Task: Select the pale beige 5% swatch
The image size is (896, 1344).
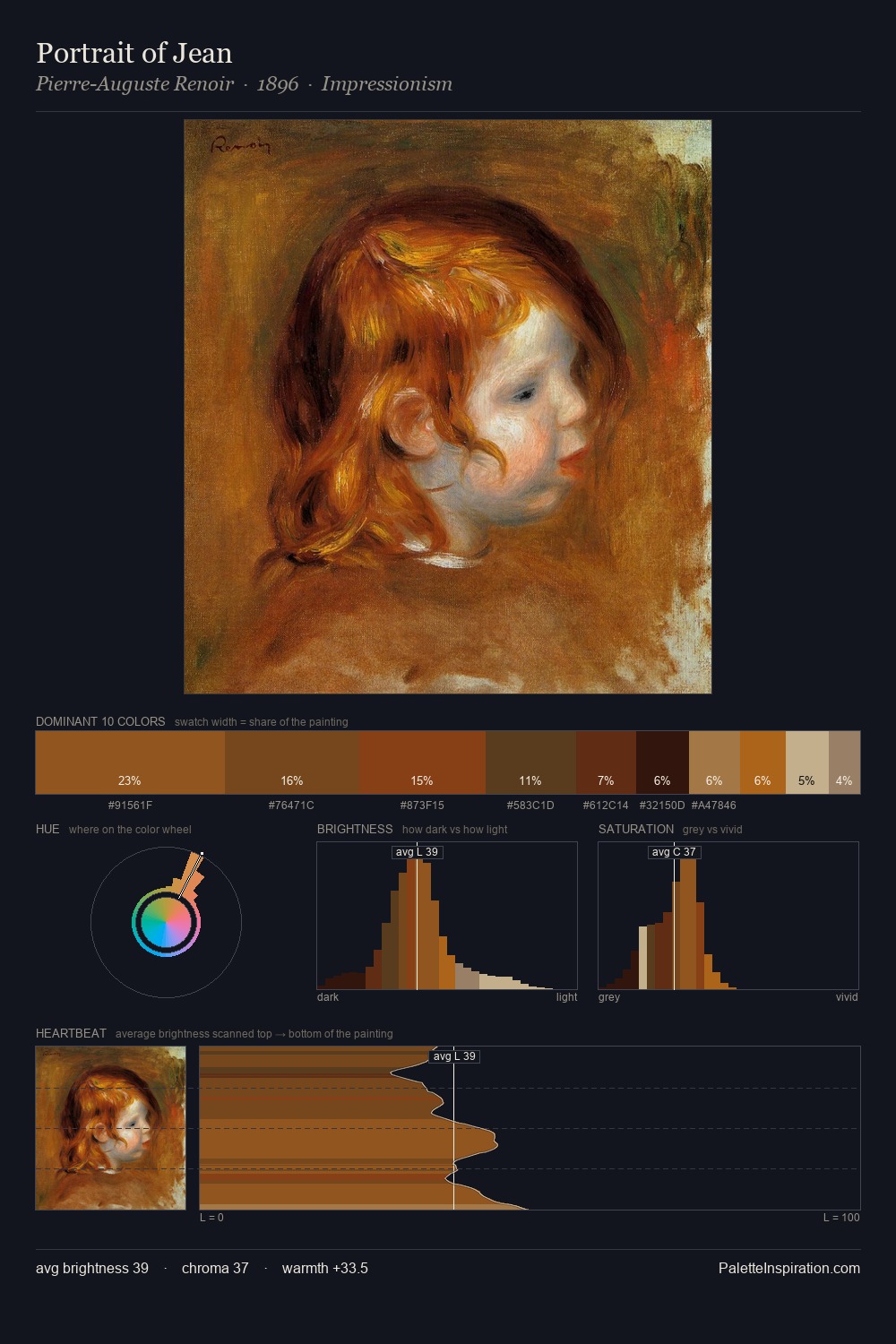Action: pos(807,762)
